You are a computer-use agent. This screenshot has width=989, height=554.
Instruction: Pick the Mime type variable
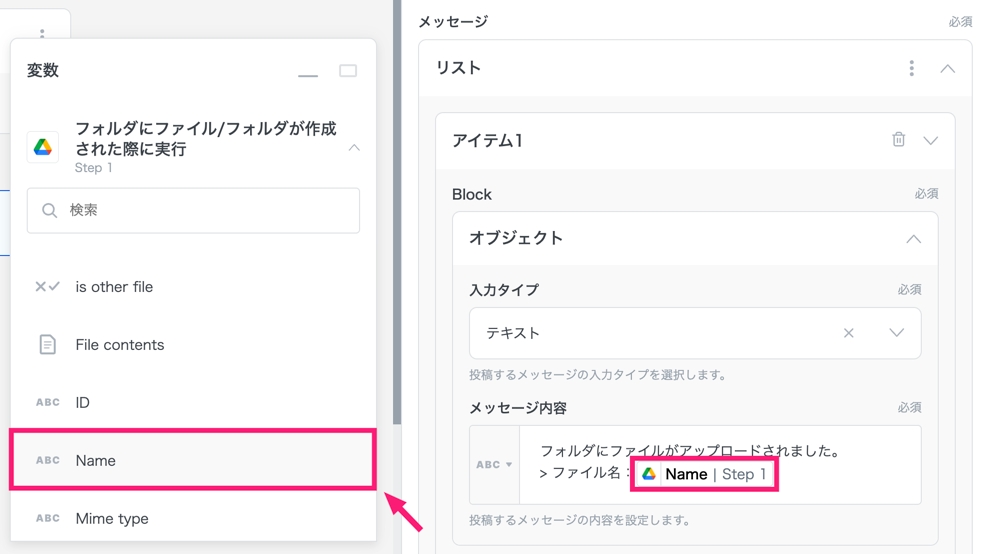click(112, 519)
